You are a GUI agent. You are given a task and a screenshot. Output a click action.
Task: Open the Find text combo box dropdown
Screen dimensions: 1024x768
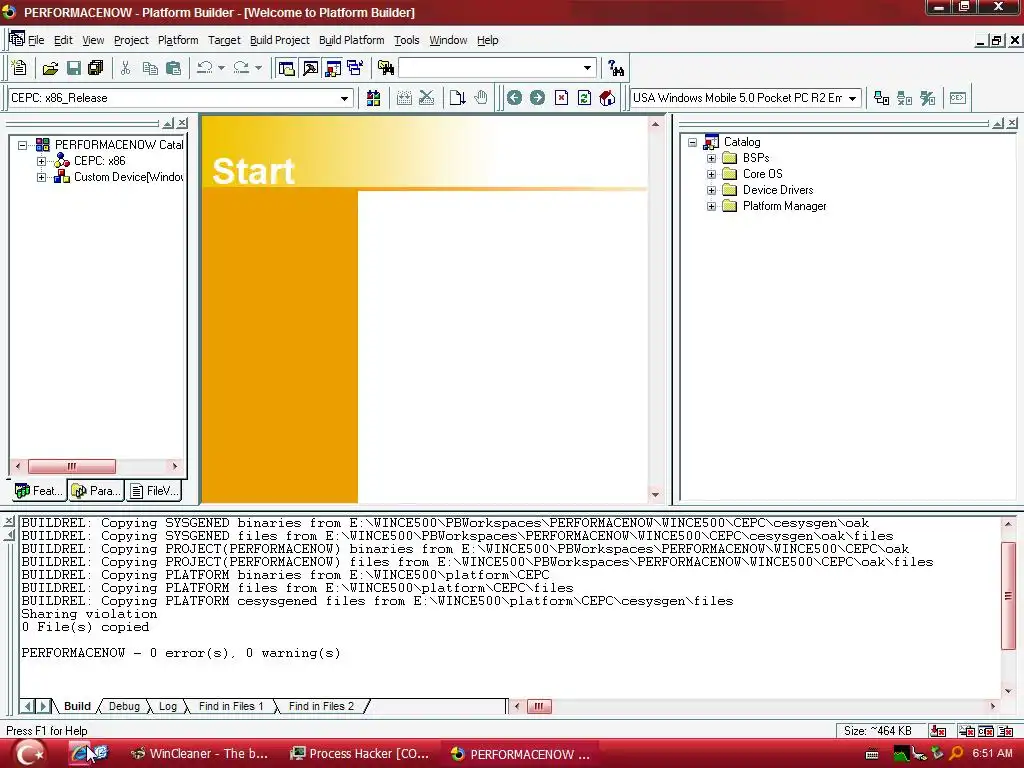pos(587,68)
